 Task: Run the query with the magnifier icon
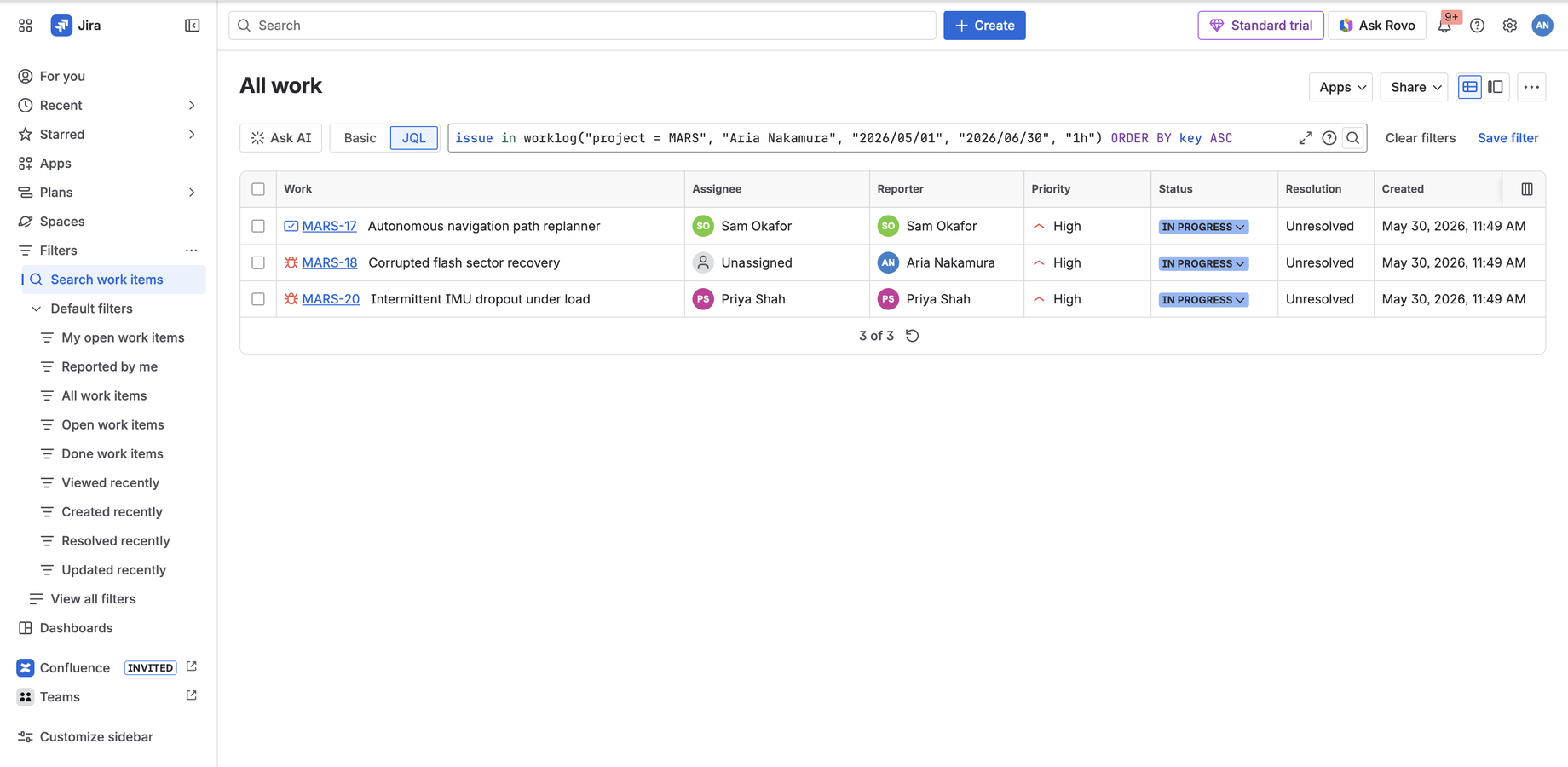pyautogui.click(x=1353, y=138)
